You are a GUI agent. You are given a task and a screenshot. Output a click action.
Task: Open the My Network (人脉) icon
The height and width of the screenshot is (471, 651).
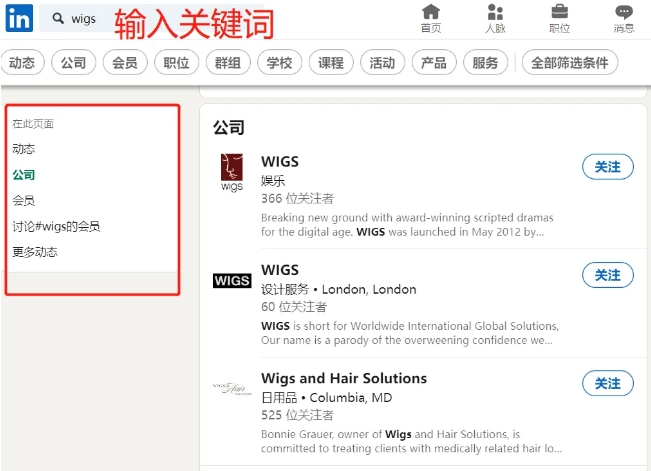pos(495,12)
